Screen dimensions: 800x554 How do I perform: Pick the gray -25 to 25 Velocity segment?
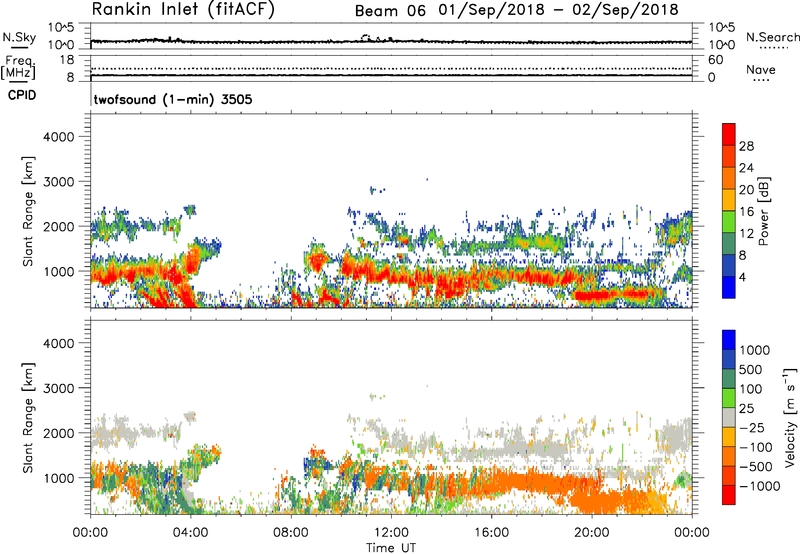[x=729, y=418]
